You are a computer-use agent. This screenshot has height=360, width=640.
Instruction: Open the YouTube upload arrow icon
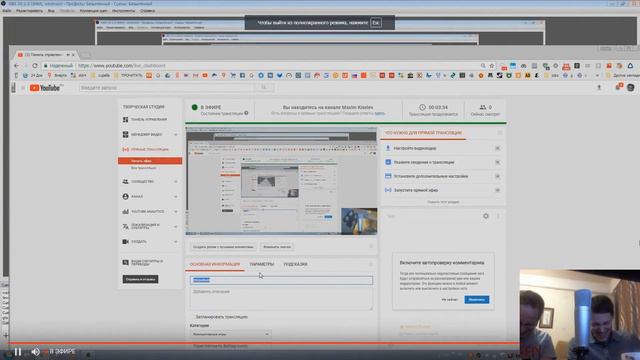click(x=599, y=87)
